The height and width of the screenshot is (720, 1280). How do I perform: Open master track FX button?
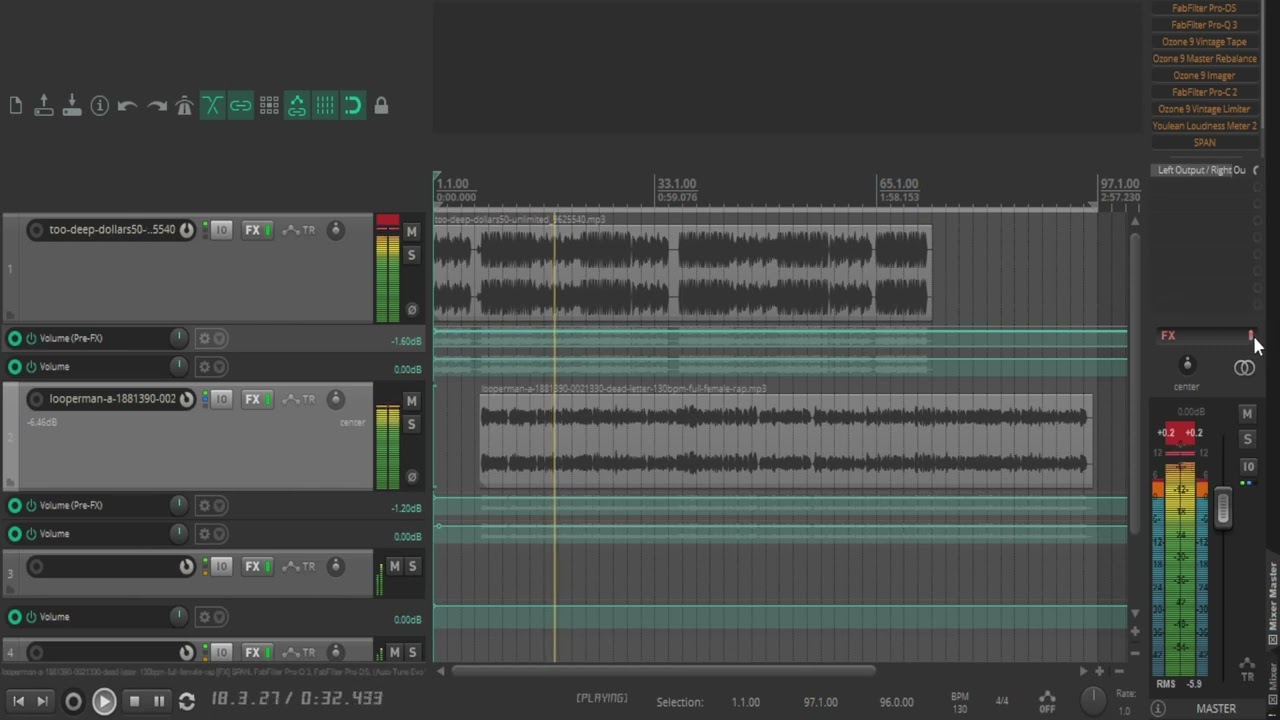(1168, 336)
